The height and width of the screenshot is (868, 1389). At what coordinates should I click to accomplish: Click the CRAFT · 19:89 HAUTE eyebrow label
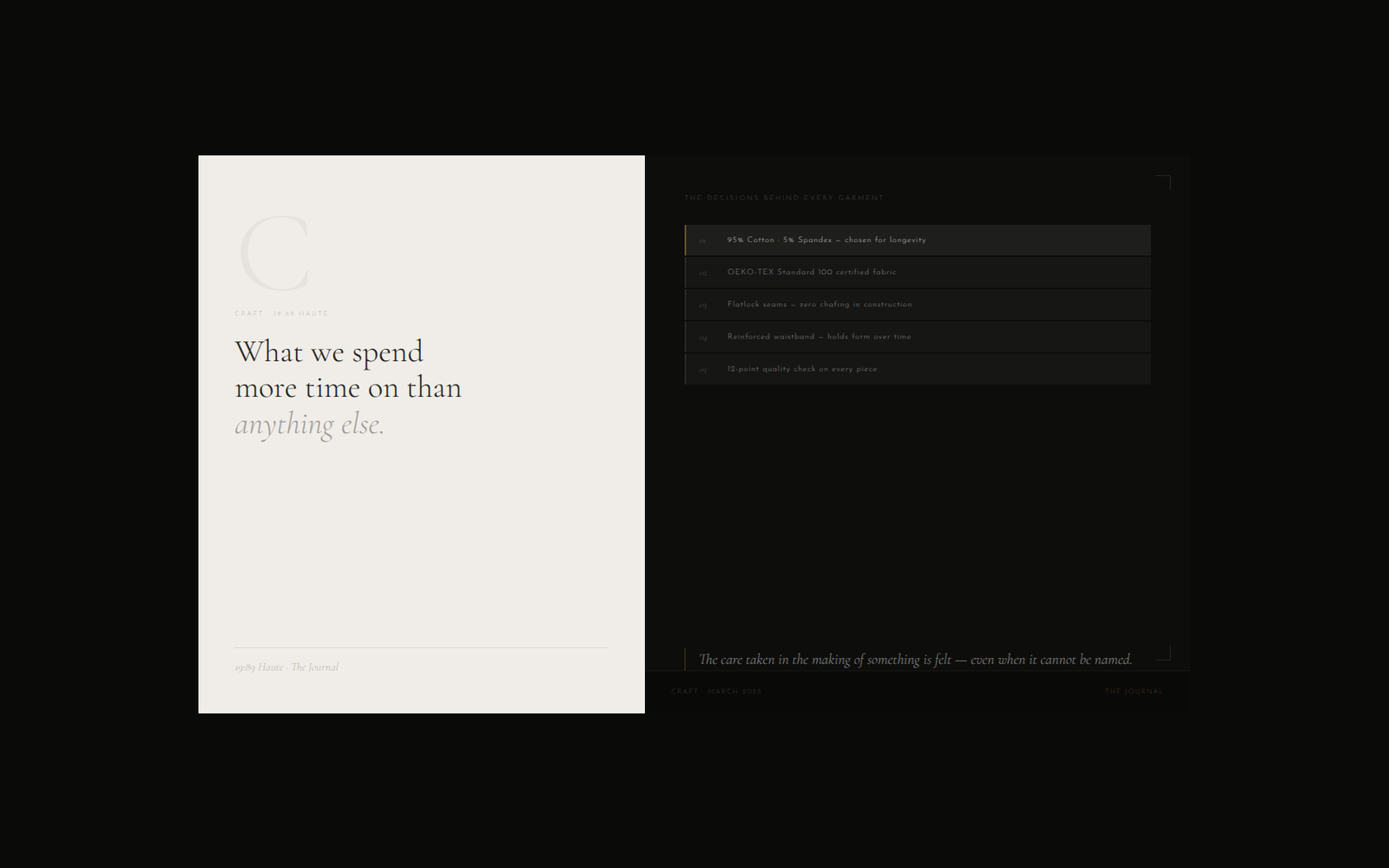click(x=281, y=313)
